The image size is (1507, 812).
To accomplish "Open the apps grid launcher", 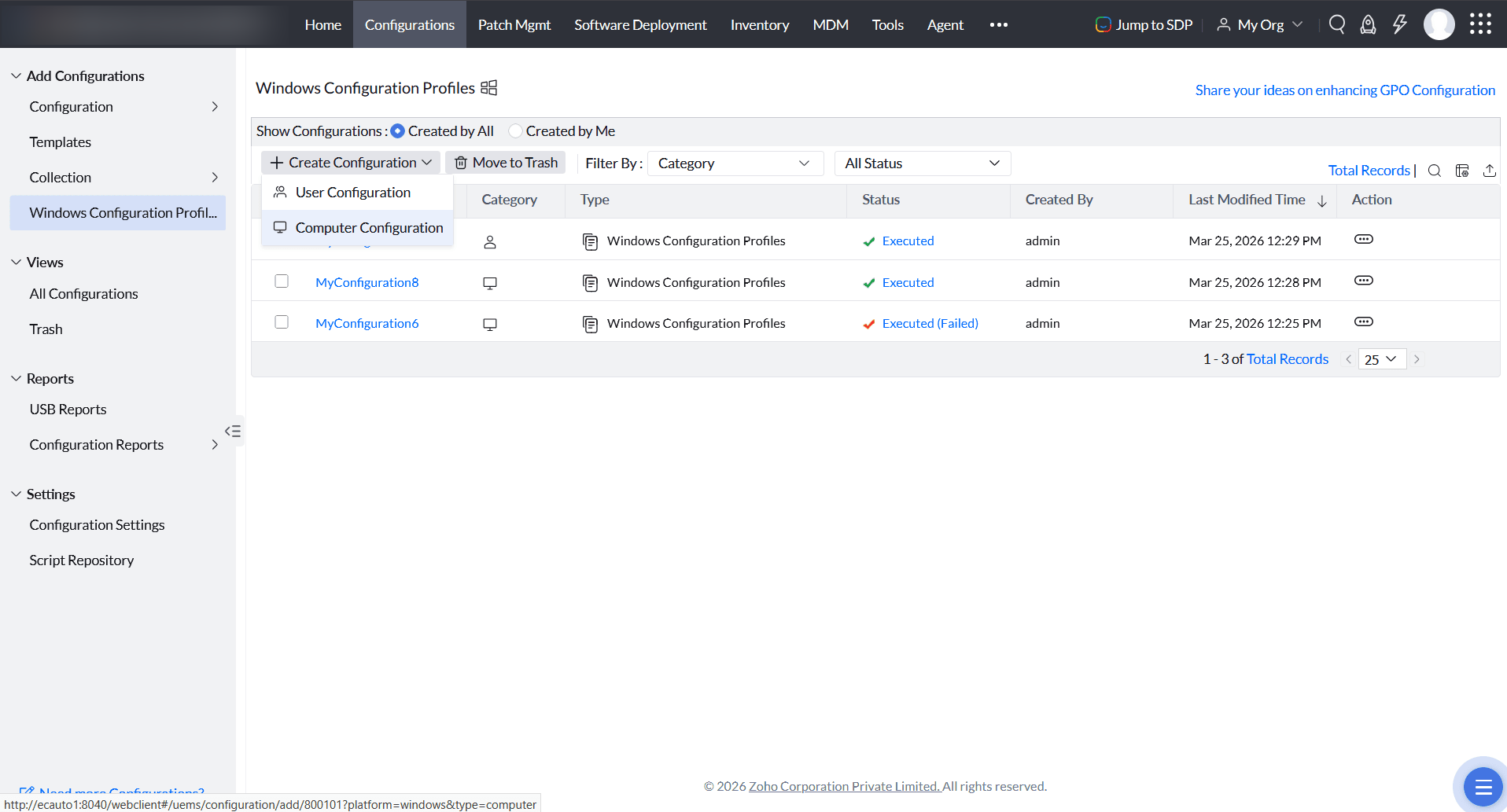I will [1480, 24].
